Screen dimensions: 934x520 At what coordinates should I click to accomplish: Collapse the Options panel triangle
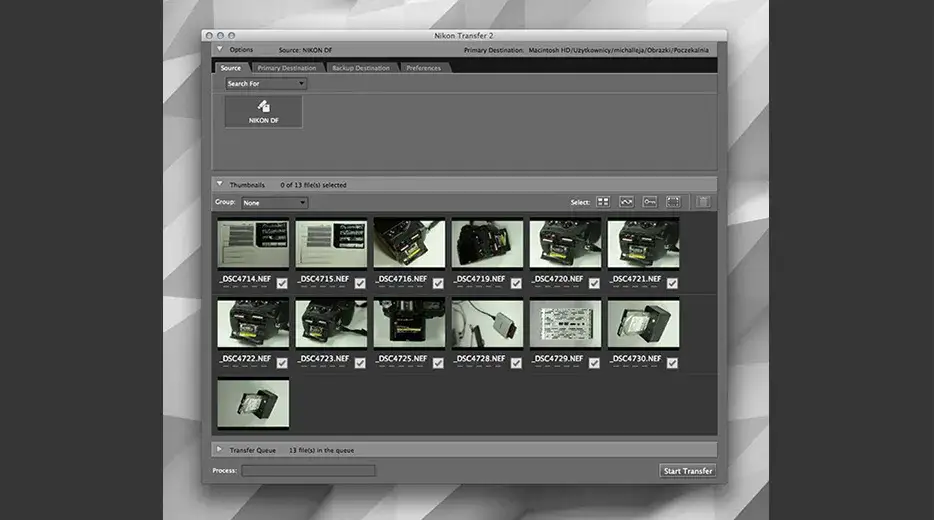pyautogui.click(x=219, y=49)
